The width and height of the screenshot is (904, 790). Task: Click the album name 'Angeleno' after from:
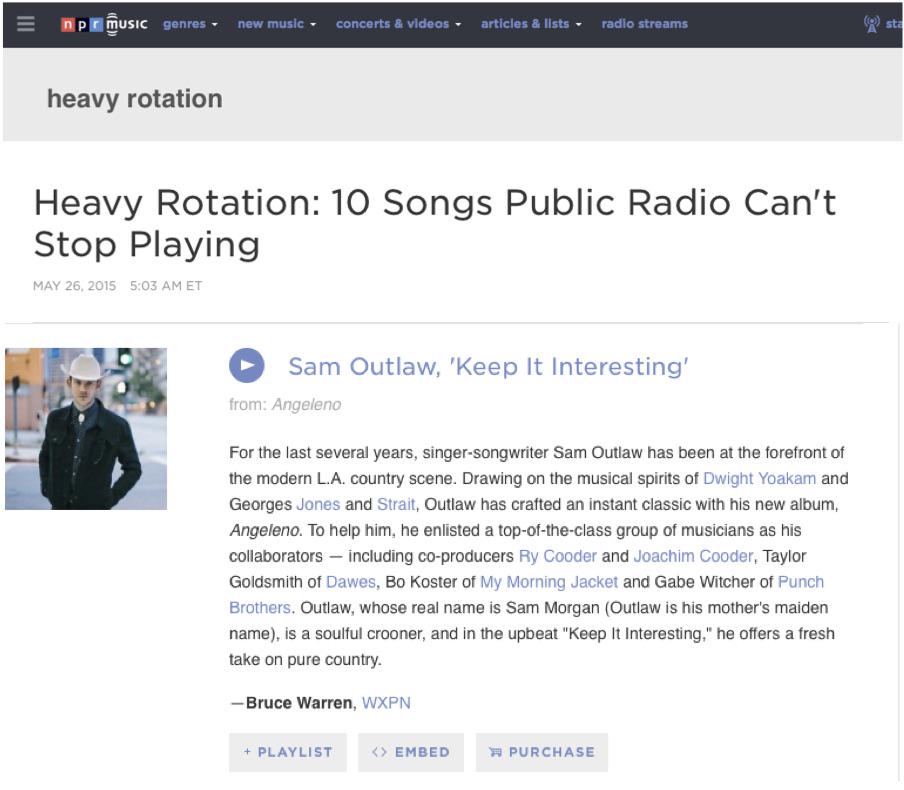[x=306, y=405]
